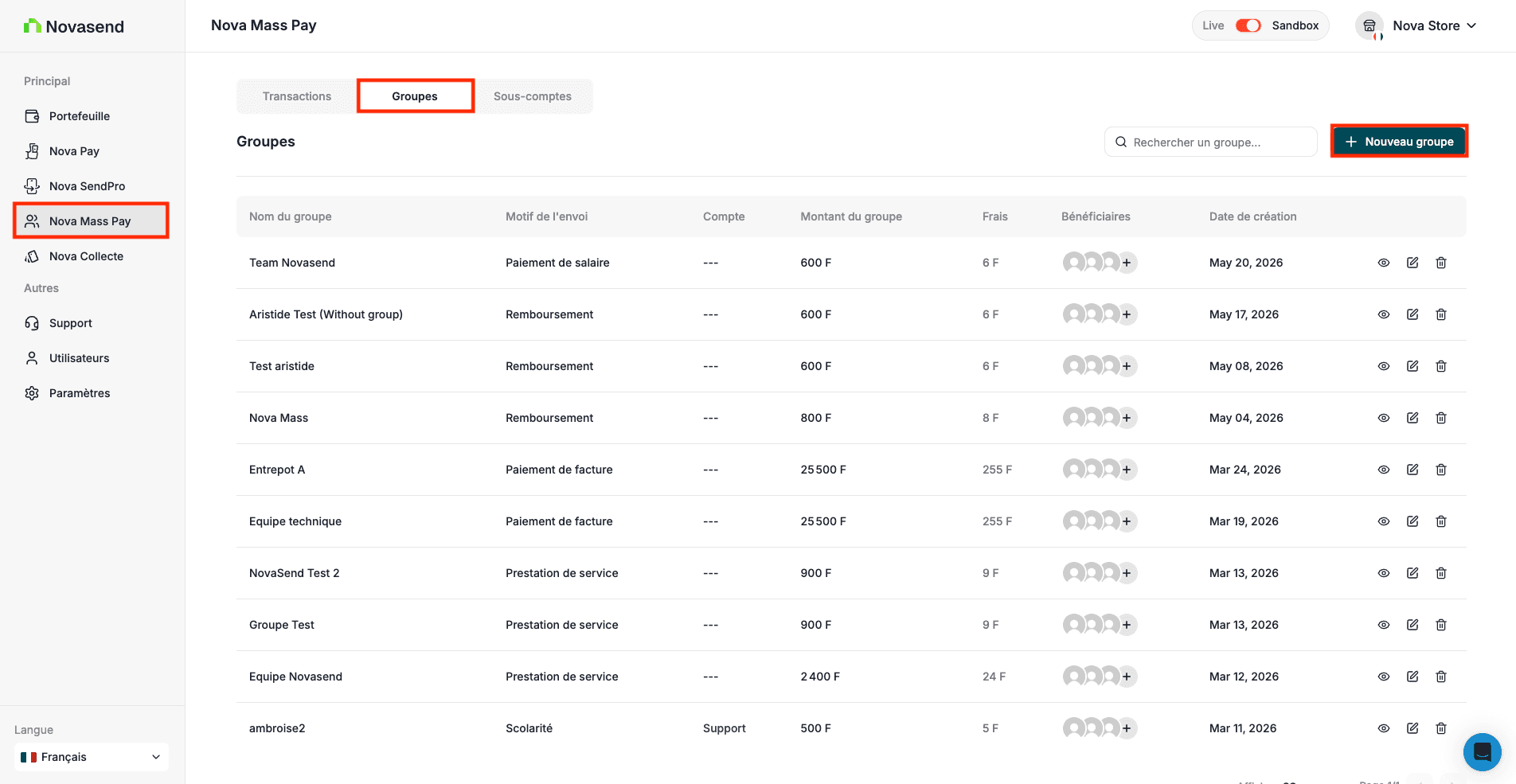Viewport: 1516px width, 784px height.
Task: View the Test aristide group
Action: click(1384, 366)
